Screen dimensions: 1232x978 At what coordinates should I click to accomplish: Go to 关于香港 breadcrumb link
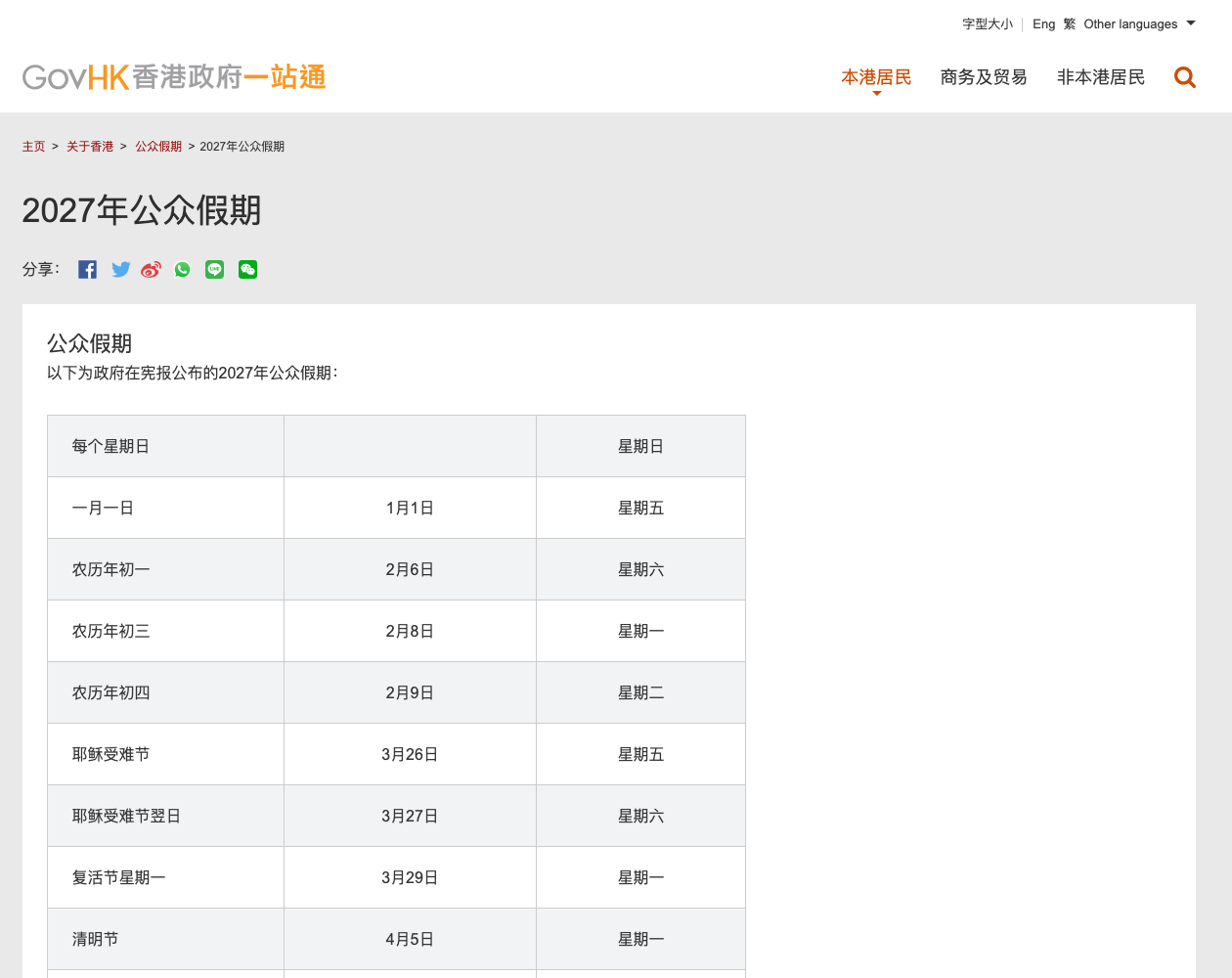tap(90, 147)
